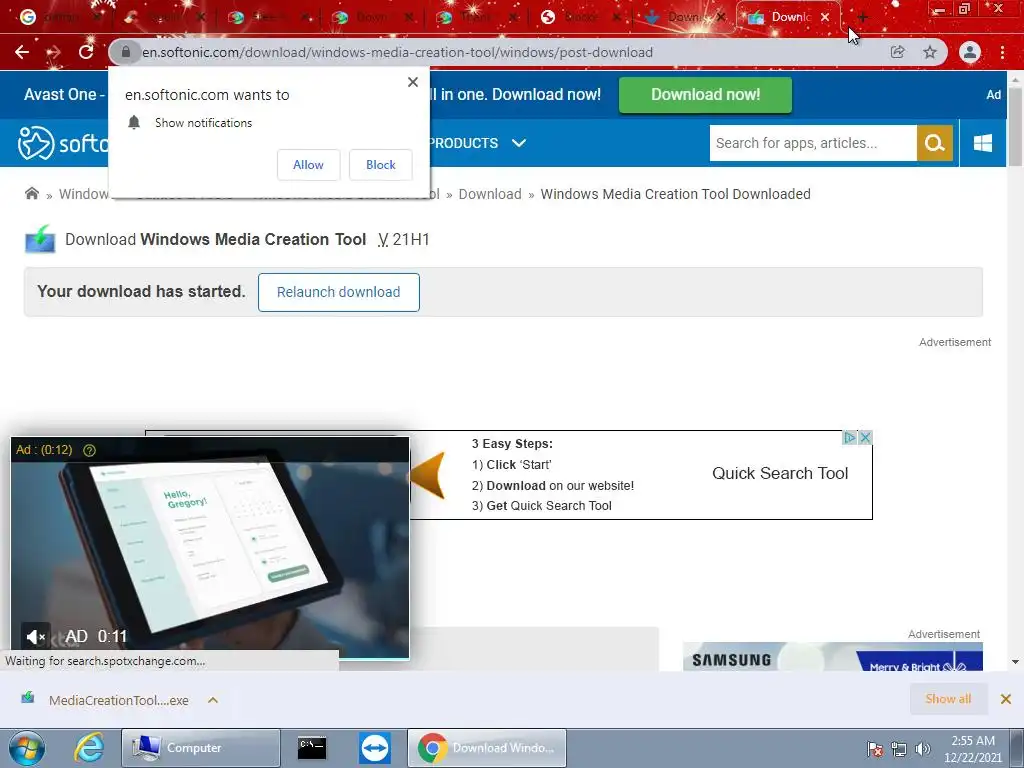The image size is (1024, 768).
Task: Click Windows Media Creation Tool app icon
Action: 40,239
